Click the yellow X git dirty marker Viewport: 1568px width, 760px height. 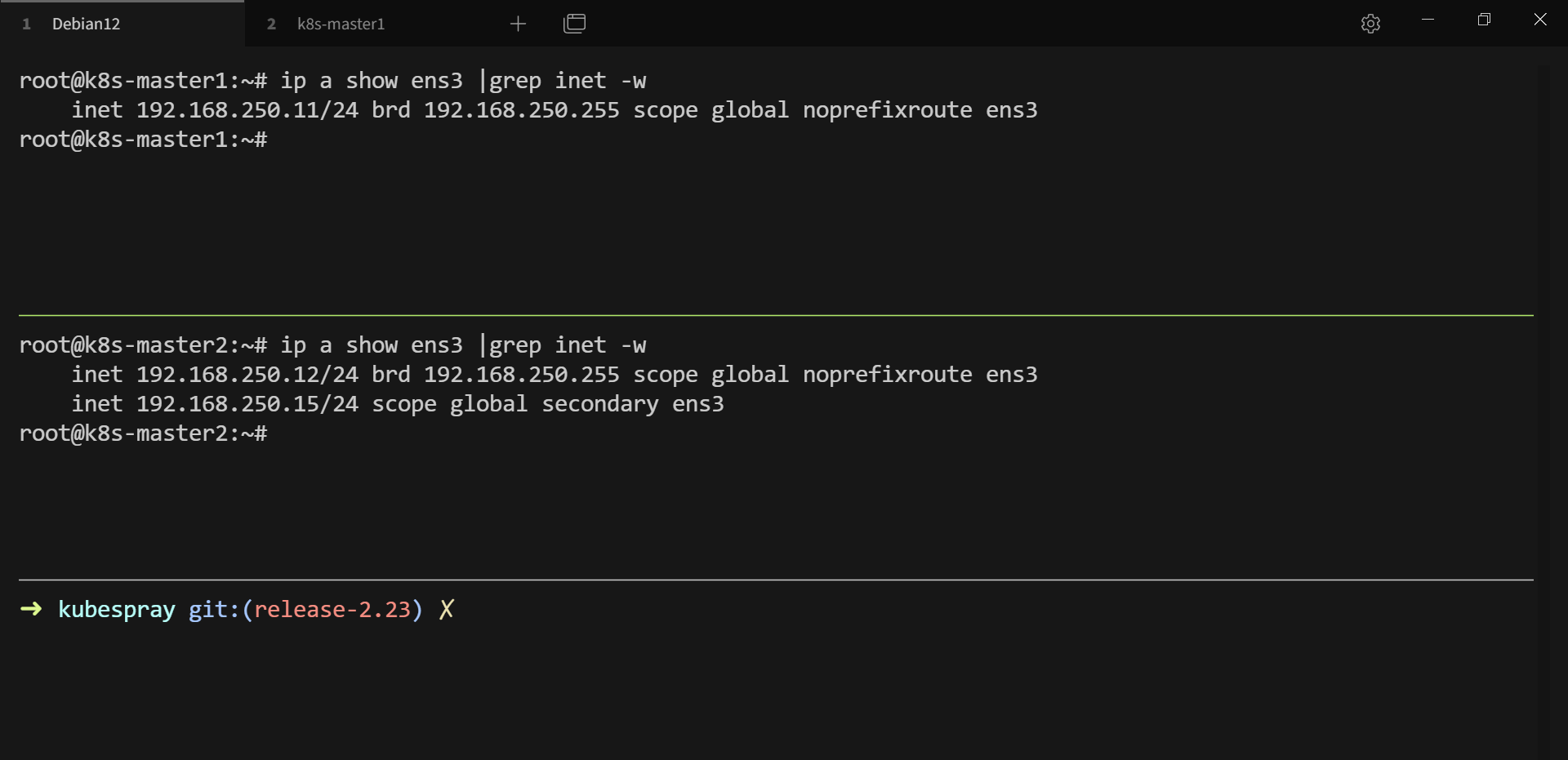(446, 610)
